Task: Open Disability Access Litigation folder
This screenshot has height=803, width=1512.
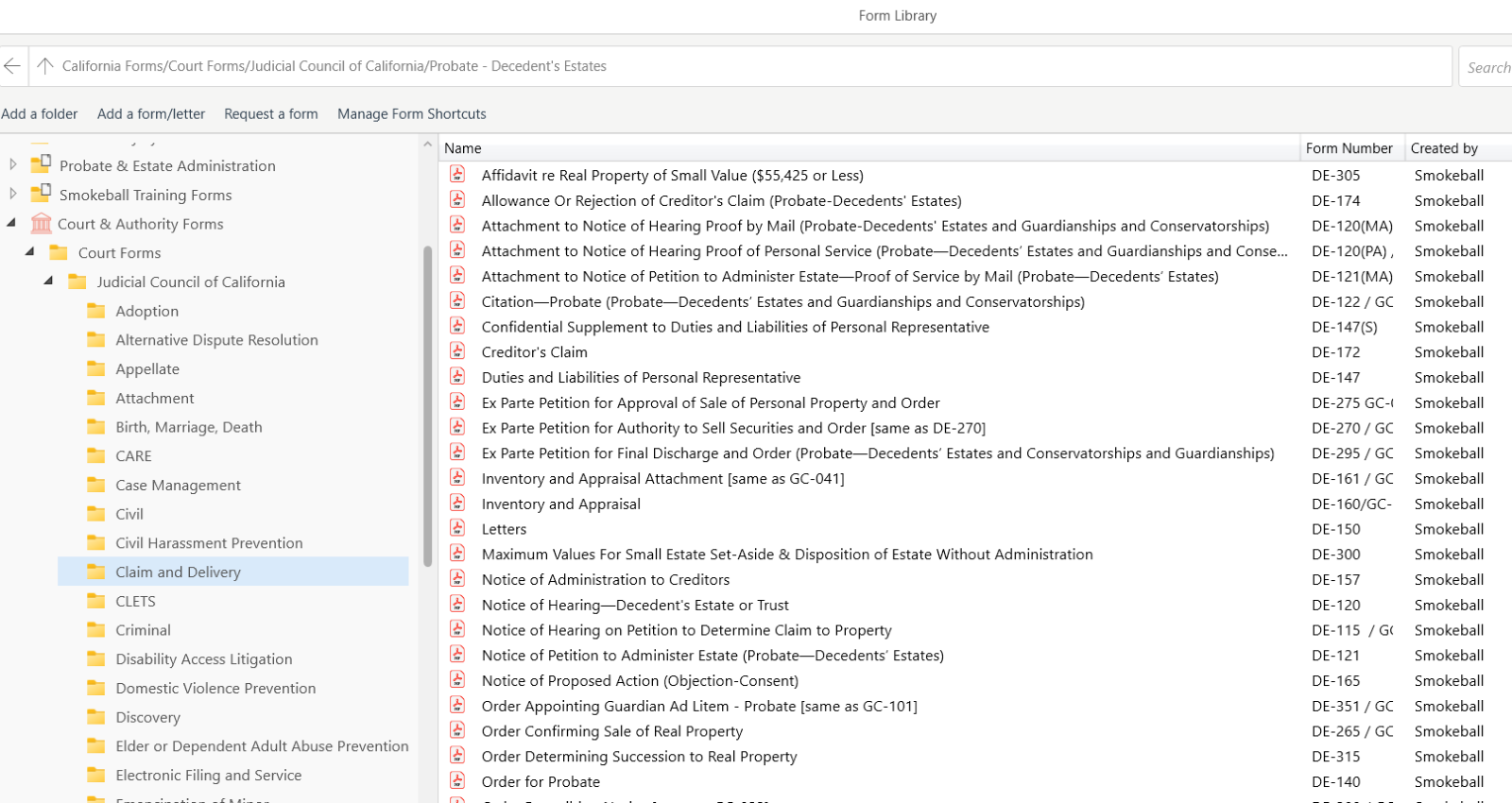Action: point(204,659)
